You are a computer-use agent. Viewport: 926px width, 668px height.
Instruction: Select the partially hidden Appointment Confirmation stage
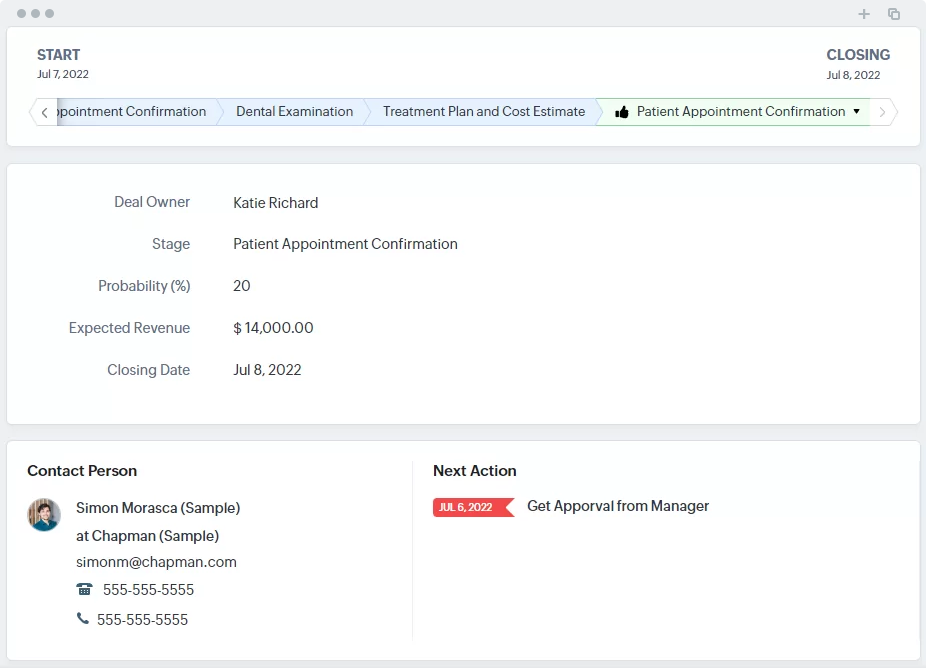pos(134,112)
